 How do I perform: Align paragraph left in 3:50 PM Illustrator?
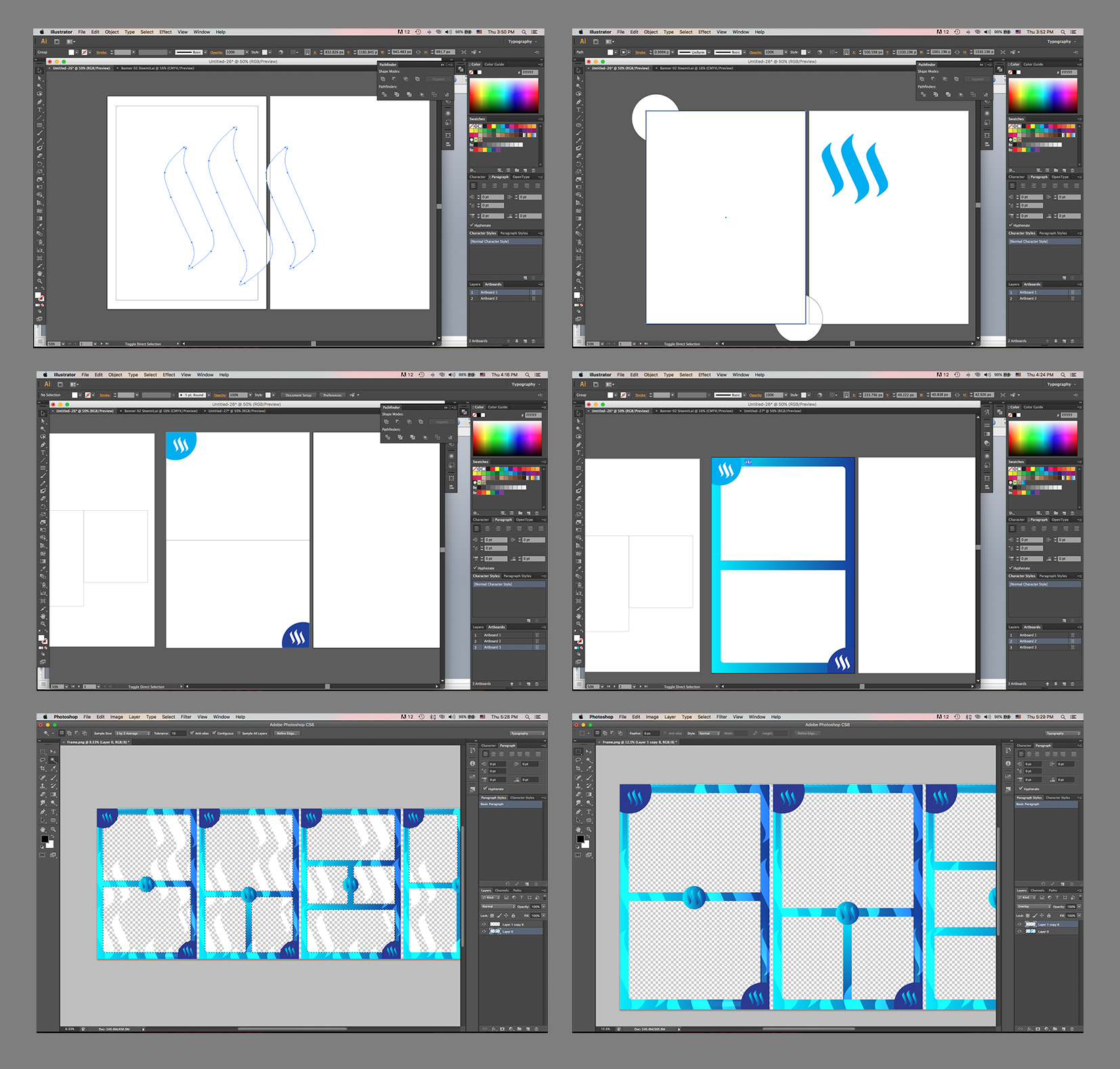(x=474, y=186)
